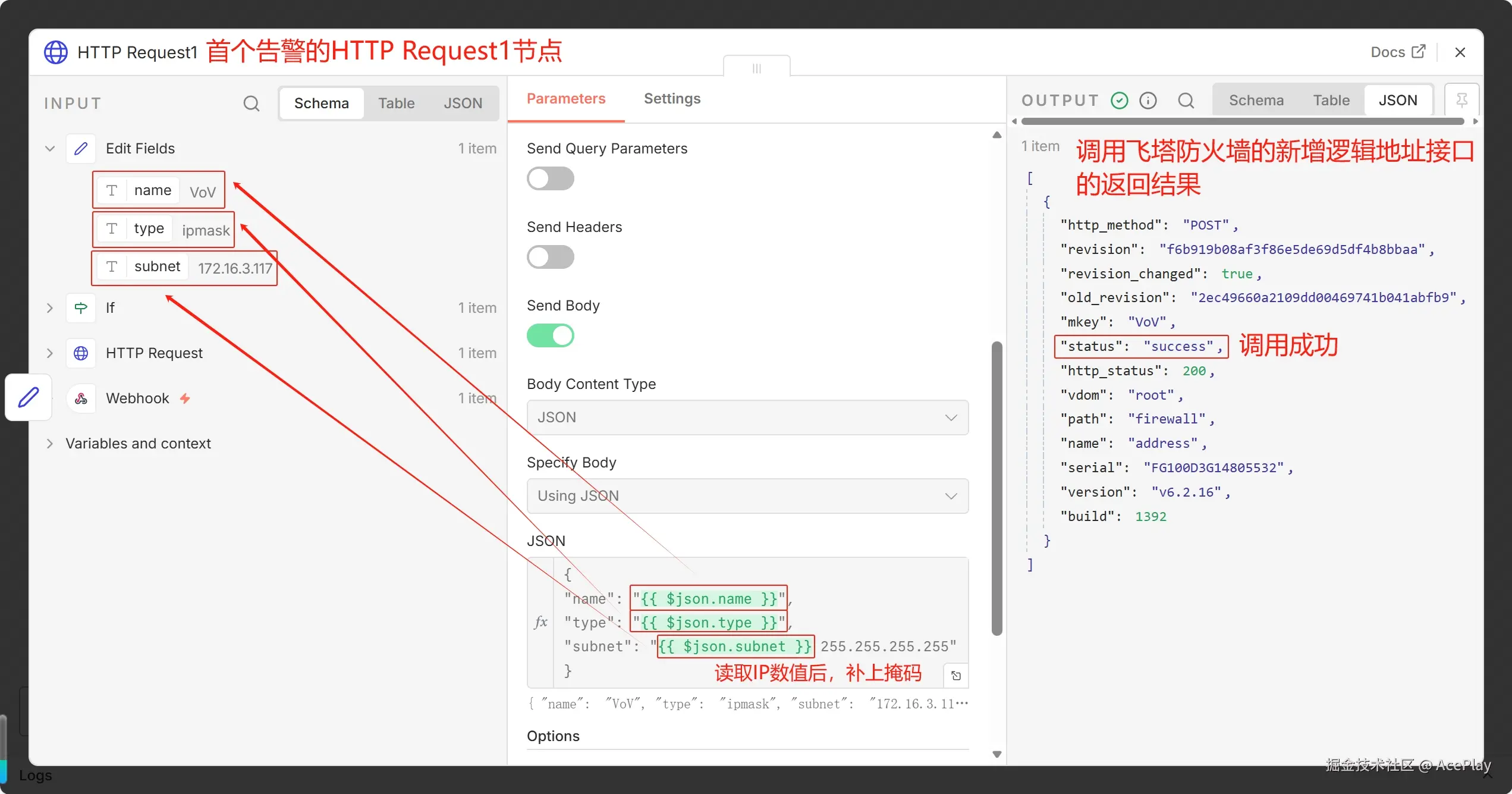Viewport: 1512px width, 794px height.
Task: Enable the Send Query Parameters toggle
Action: 550,178
